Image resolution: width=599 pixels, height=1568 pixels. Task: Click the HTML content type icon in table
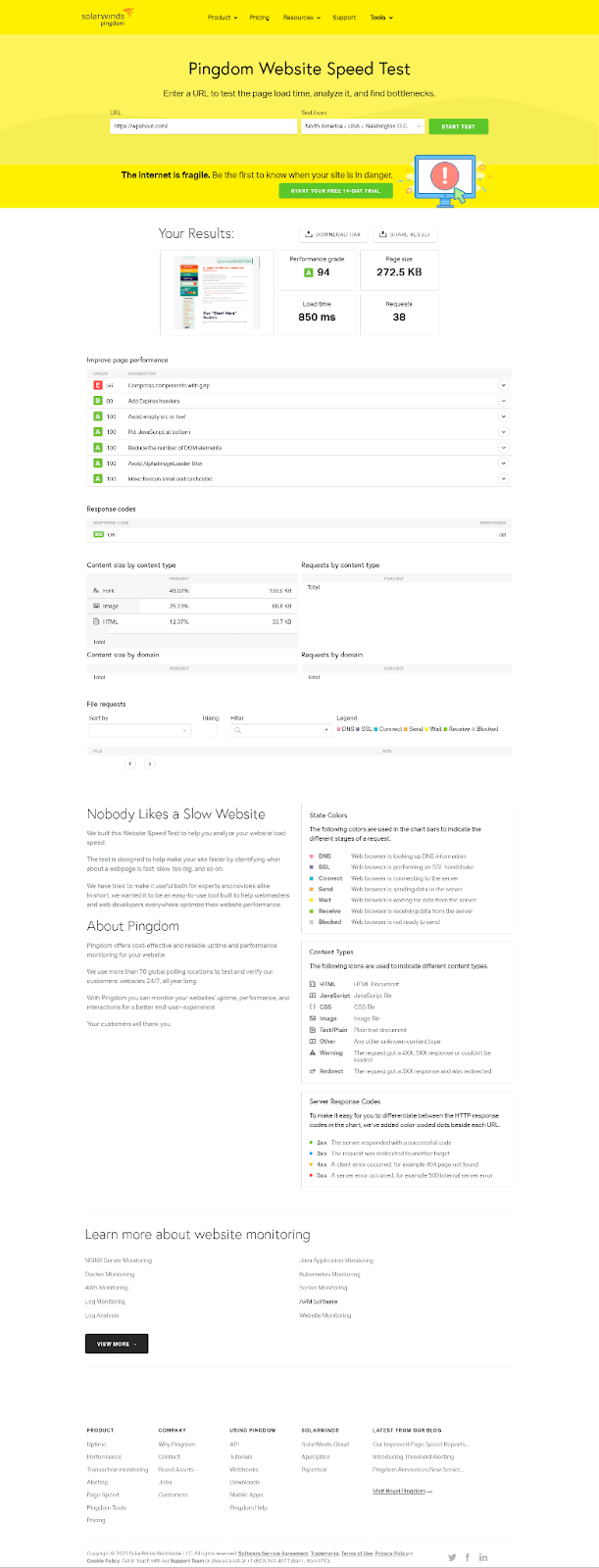[x=96, y=622]
